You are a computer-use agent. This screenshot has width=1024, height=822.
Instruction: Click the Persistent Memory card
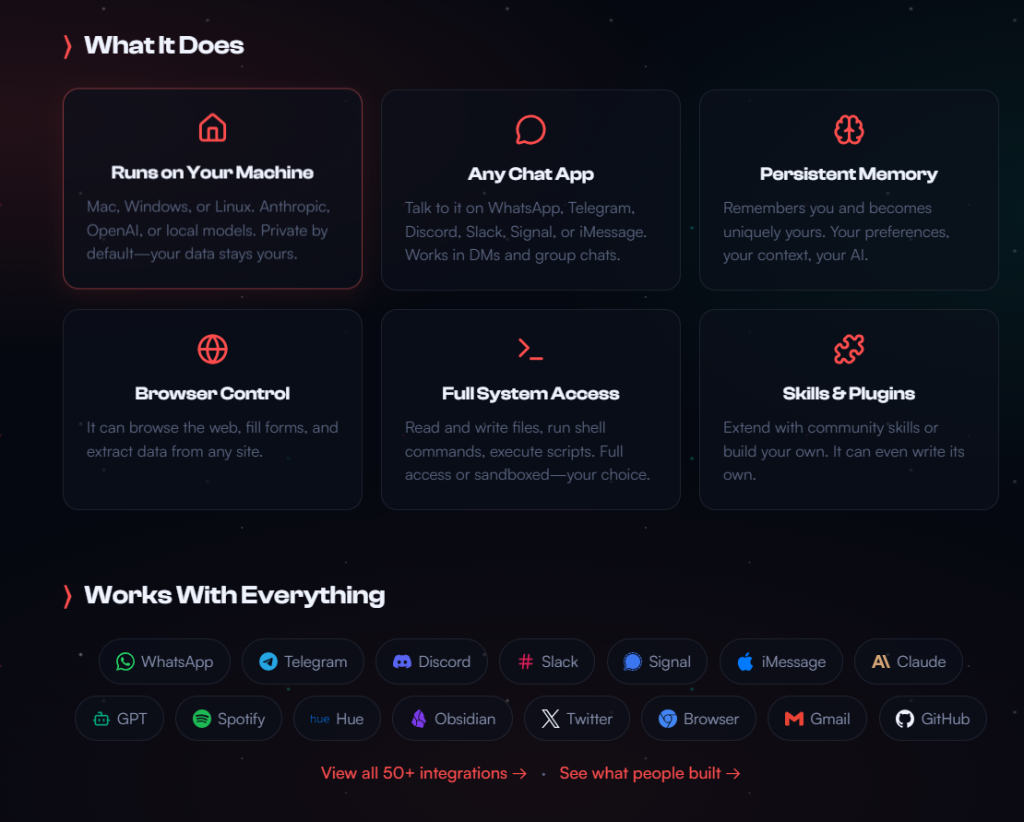848,190
